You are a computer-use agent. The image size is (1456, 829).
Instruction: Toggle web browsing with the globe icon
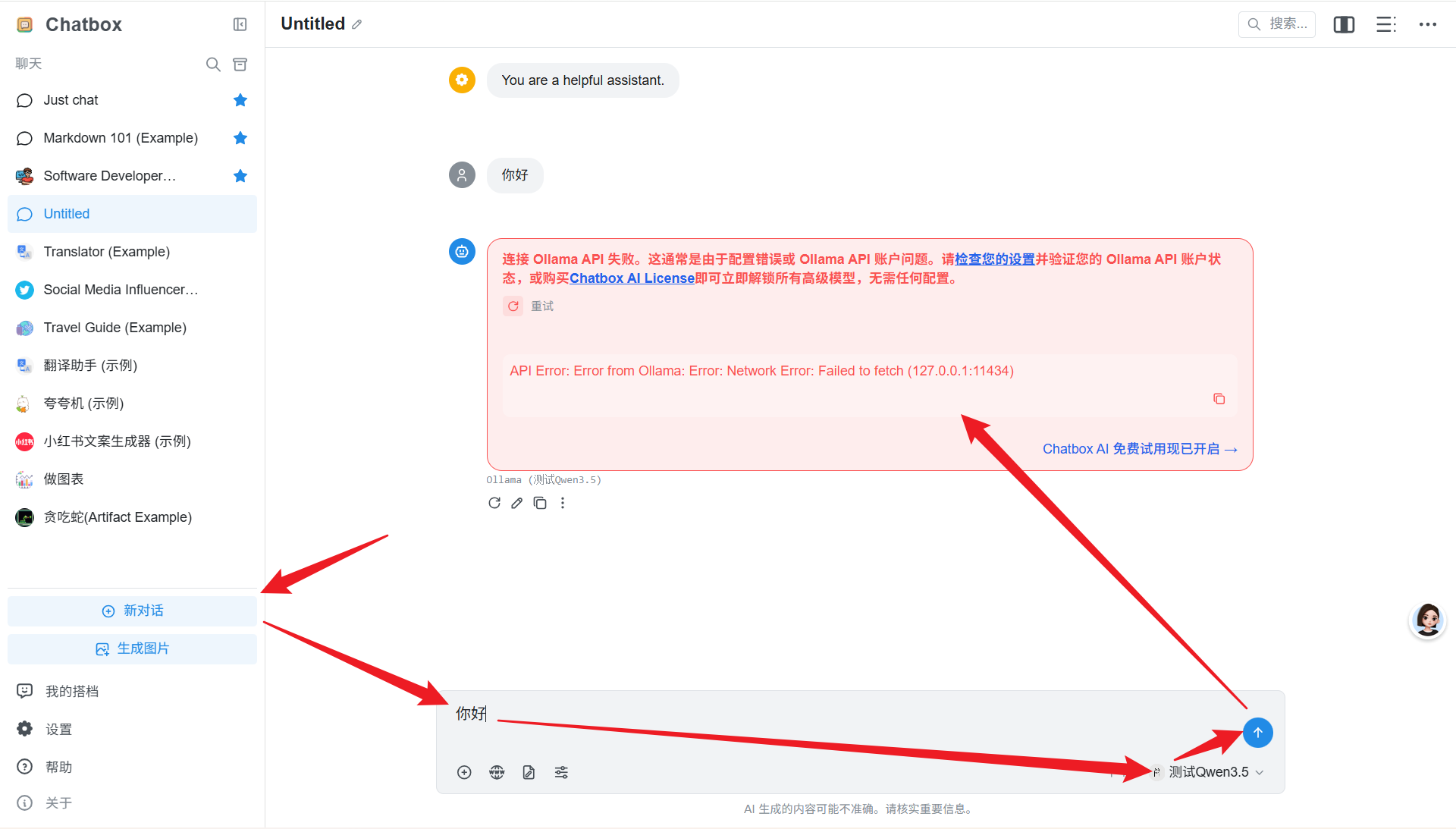click(497, 772)
